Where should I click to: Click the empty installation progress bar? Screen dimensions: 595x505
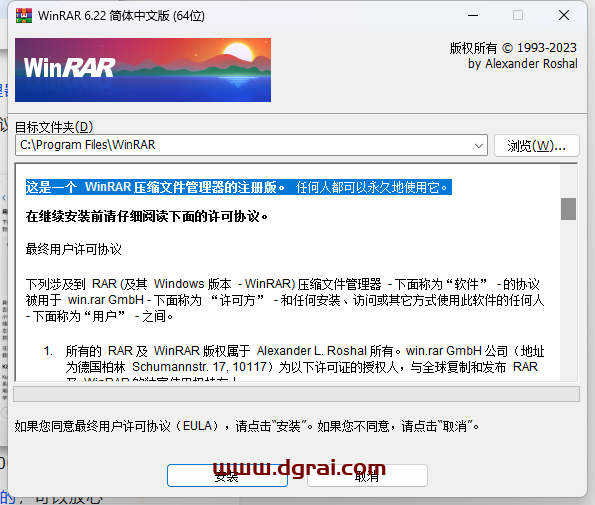coord(296,394)
